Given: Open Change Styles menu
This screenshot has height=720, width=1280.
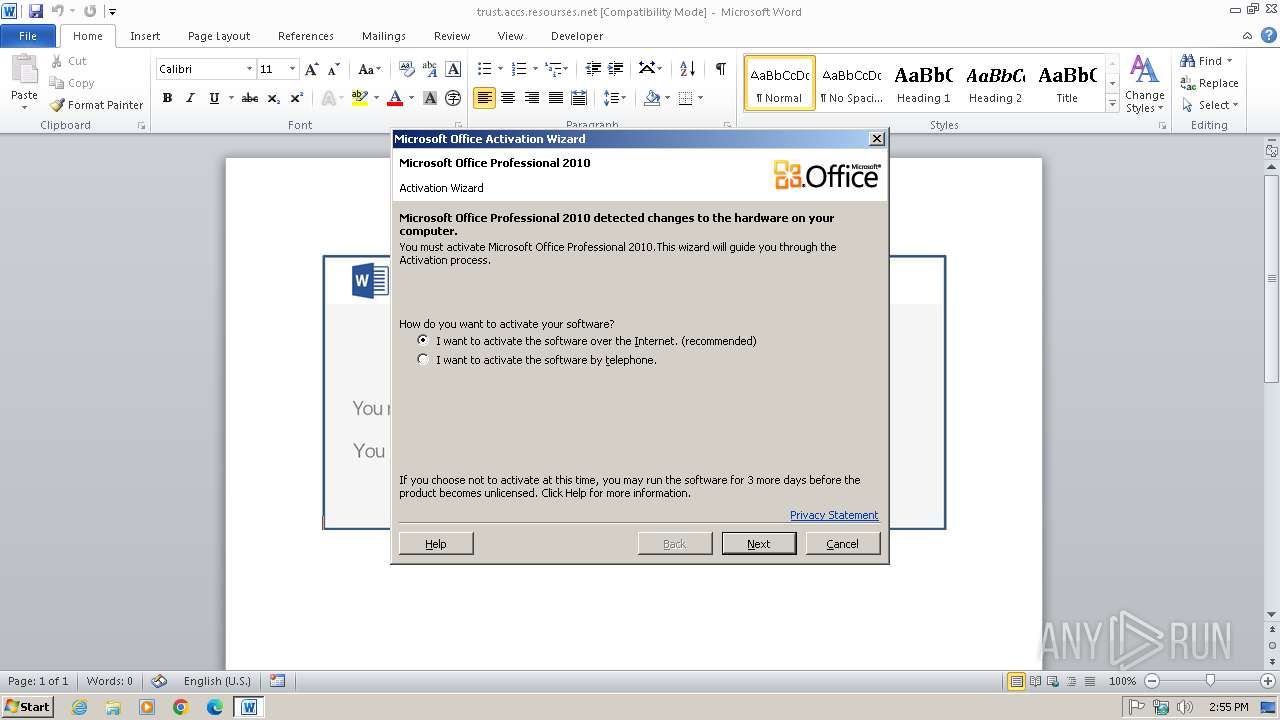Looking at the screenshot, I should point(1145,84).
